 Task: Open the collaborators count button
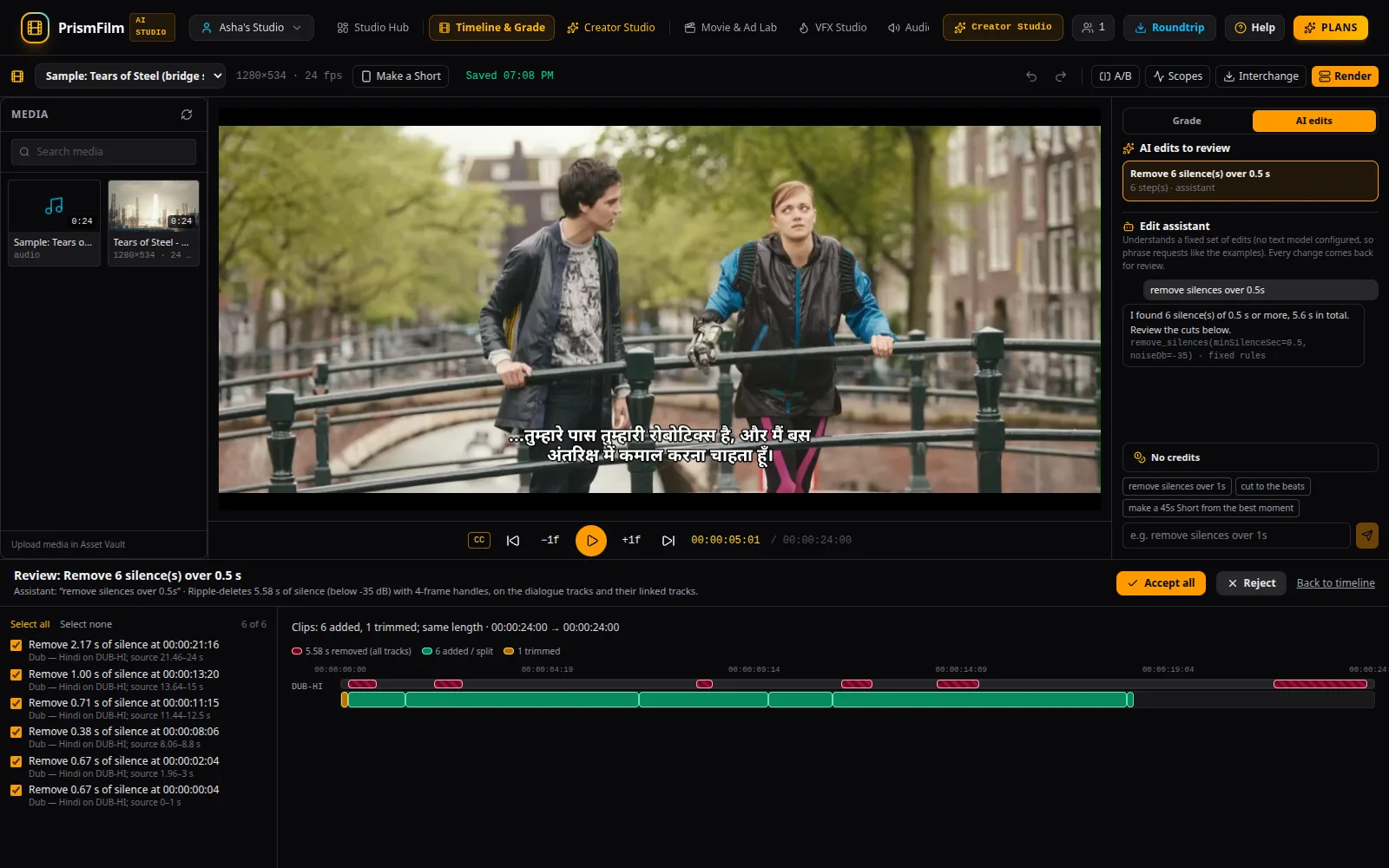(1094, 28)
